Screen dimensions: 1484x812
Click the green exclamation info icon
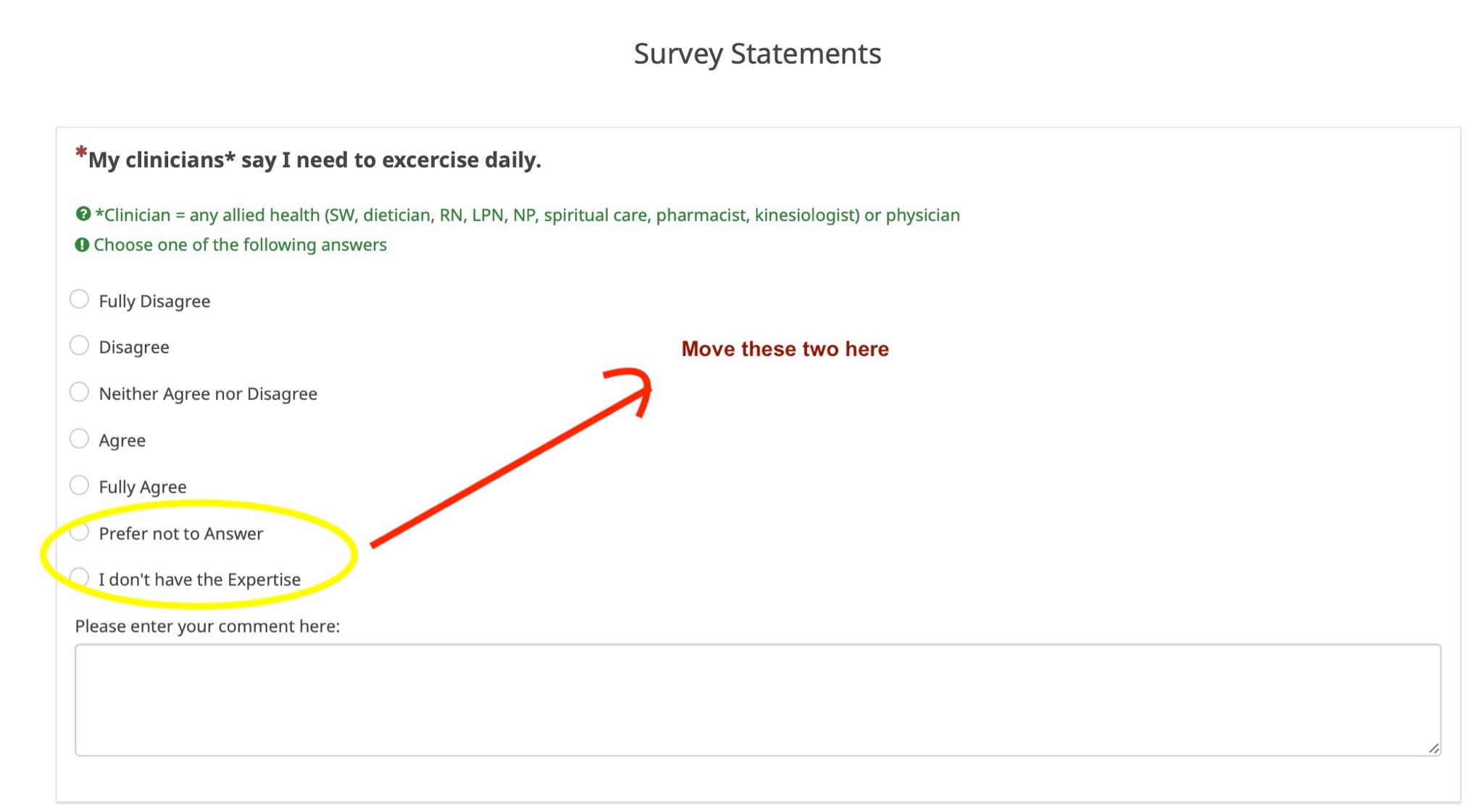coord(83,245)
